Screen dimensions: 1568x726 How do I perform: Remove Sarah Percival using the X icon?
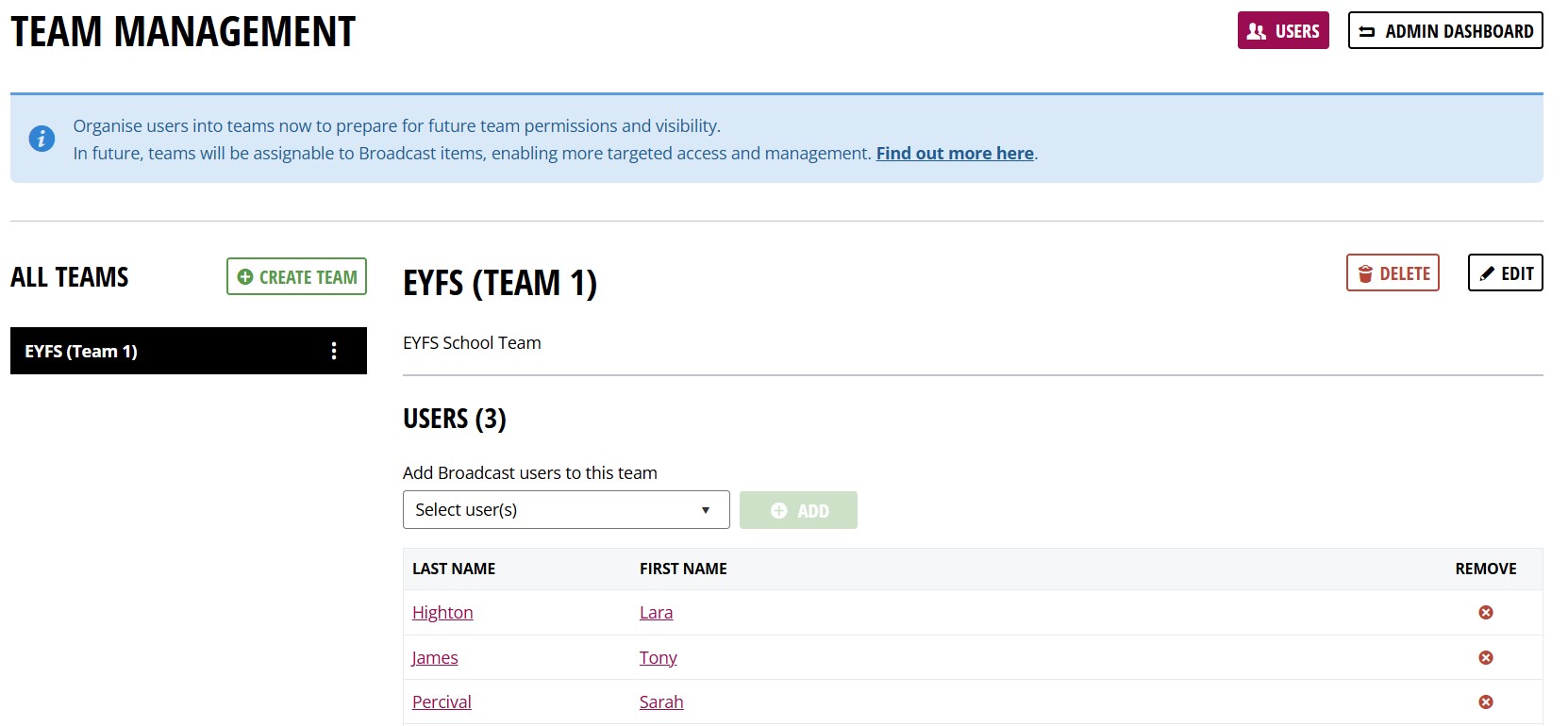pyautogui.click(x=1485, y=702)
